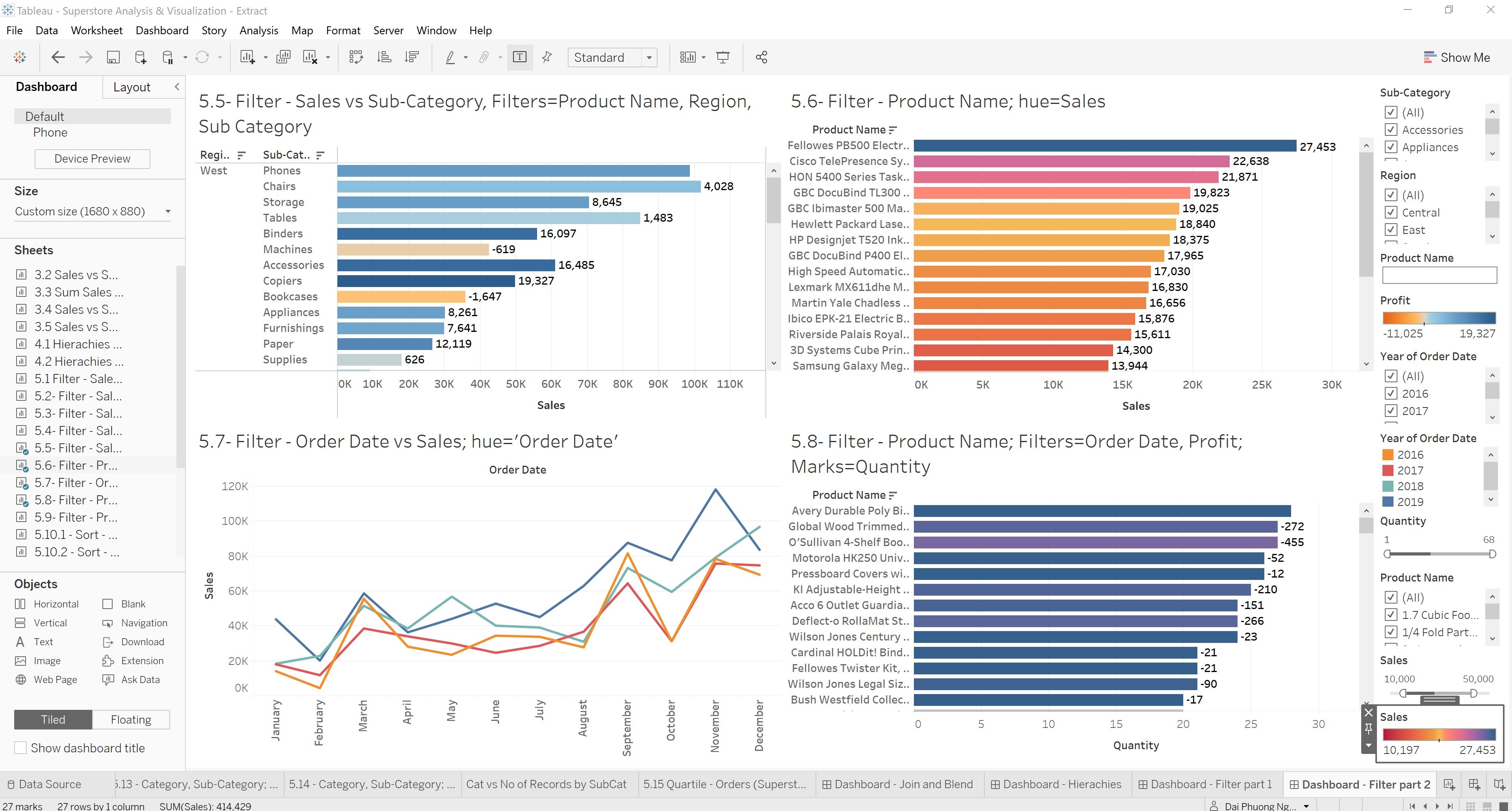Click the Undo back arrow
The height and width of the screenshot is (811, 1512).
click(x=57, y=57)
